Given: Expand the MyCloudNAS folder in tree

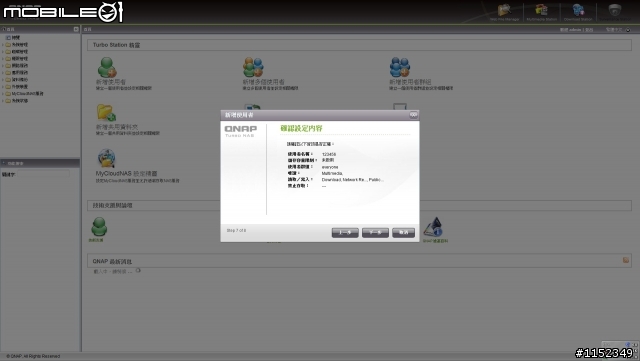Looking at the screenshot, I should (x=3, y=94).
